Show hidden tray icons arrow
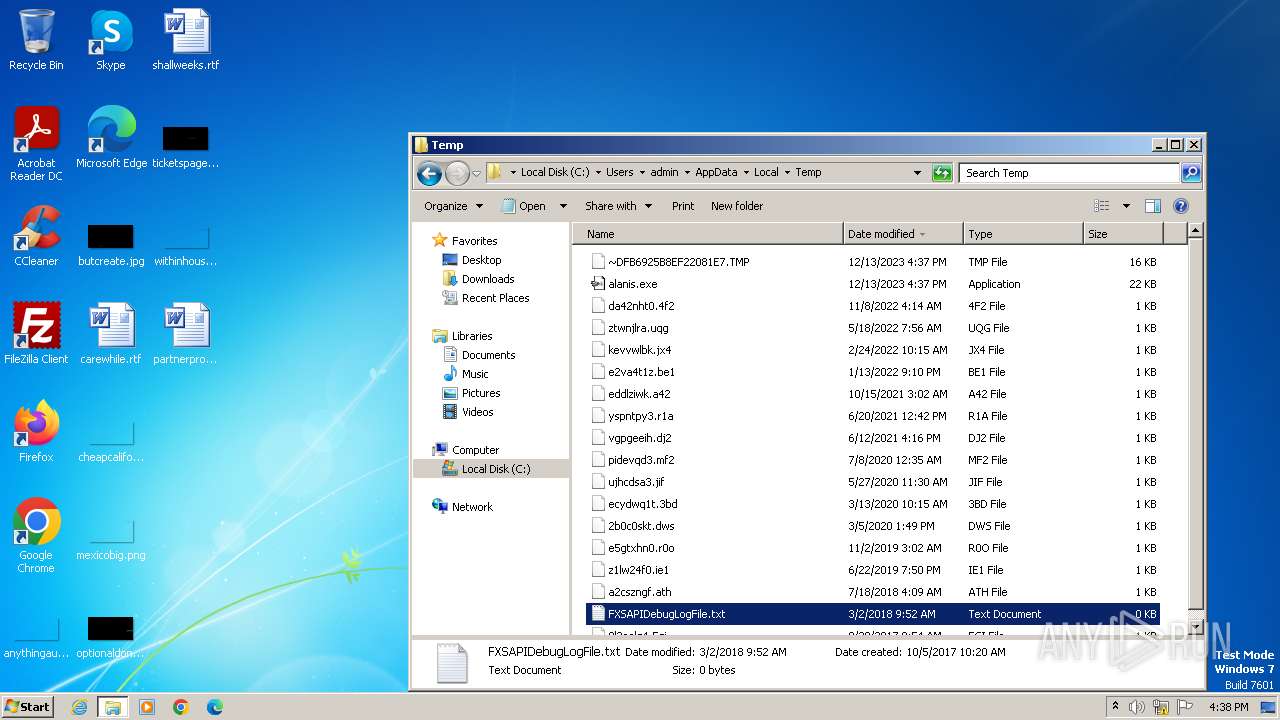This screenshot has height=720, width=1280. tap(1115, 707)
